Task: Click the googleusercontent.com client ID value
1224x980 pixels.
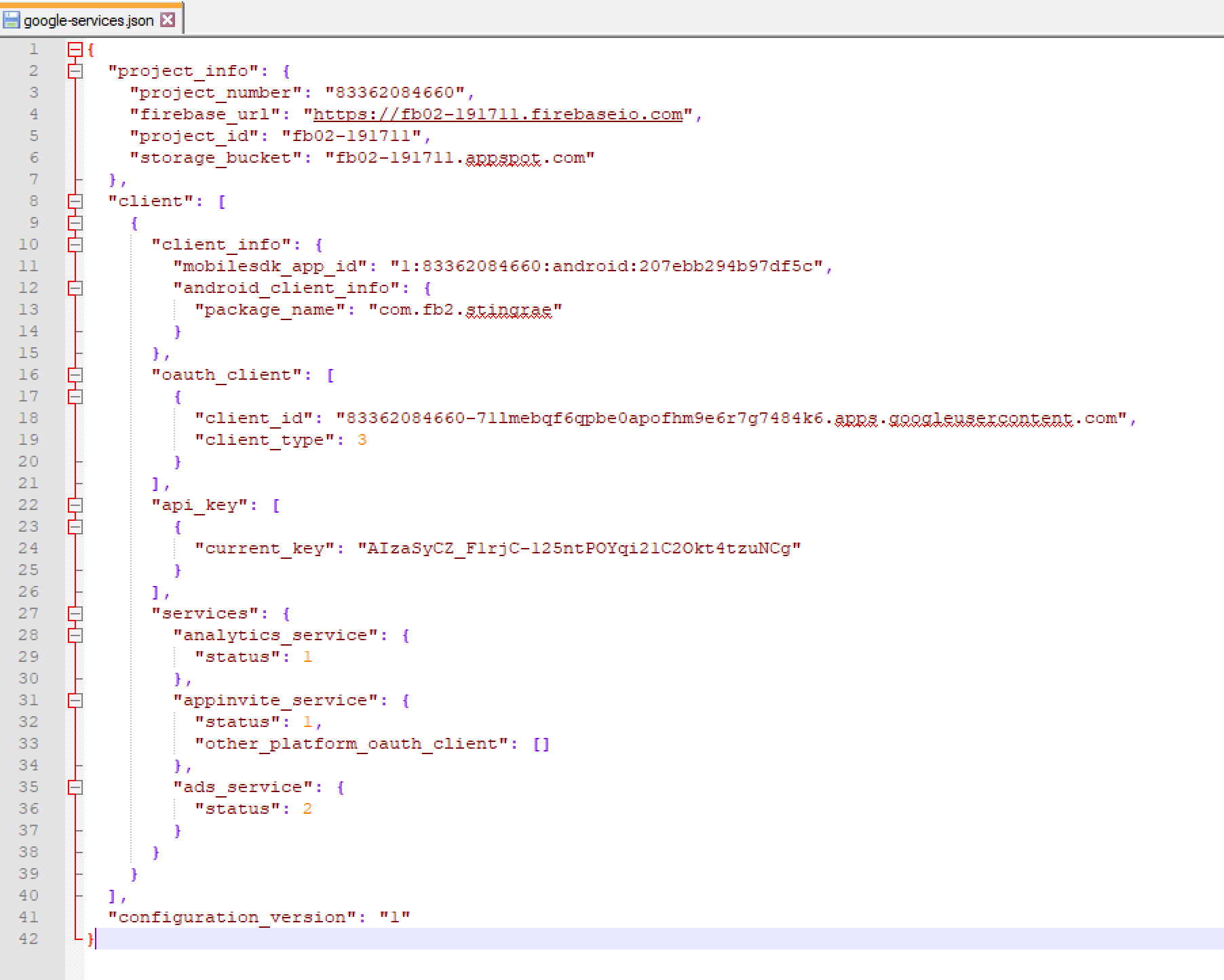Action: point(731,418)
